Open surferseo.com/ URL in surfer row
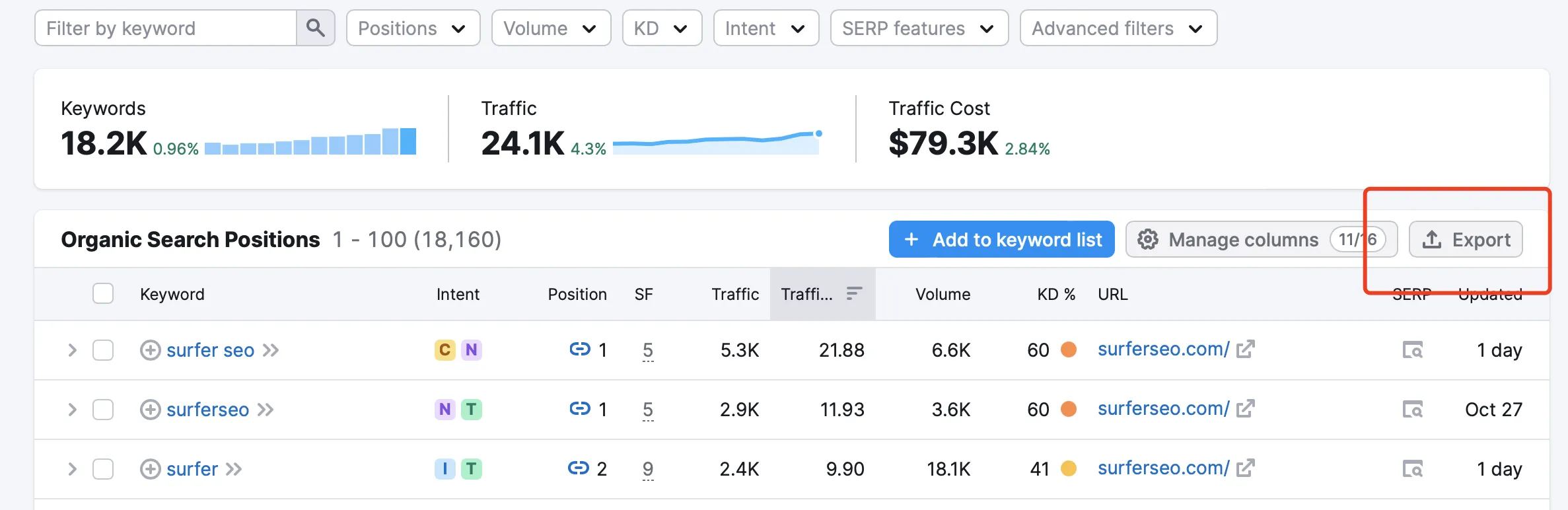The width and height of the screenshot is (1568, 510). click(1163, 468)
